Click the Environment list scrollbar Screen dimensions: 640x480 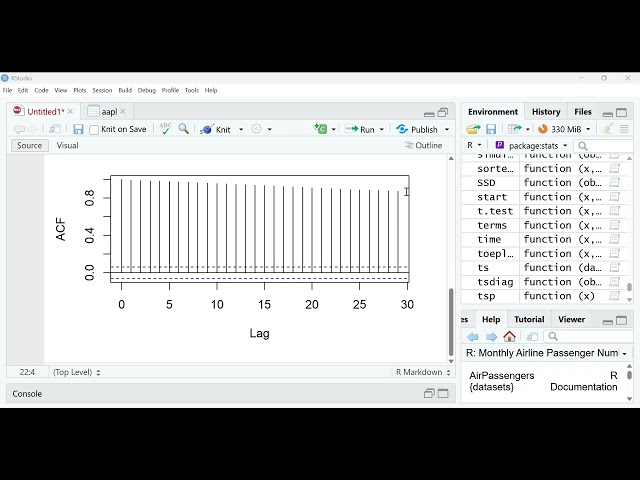[629, 287]
